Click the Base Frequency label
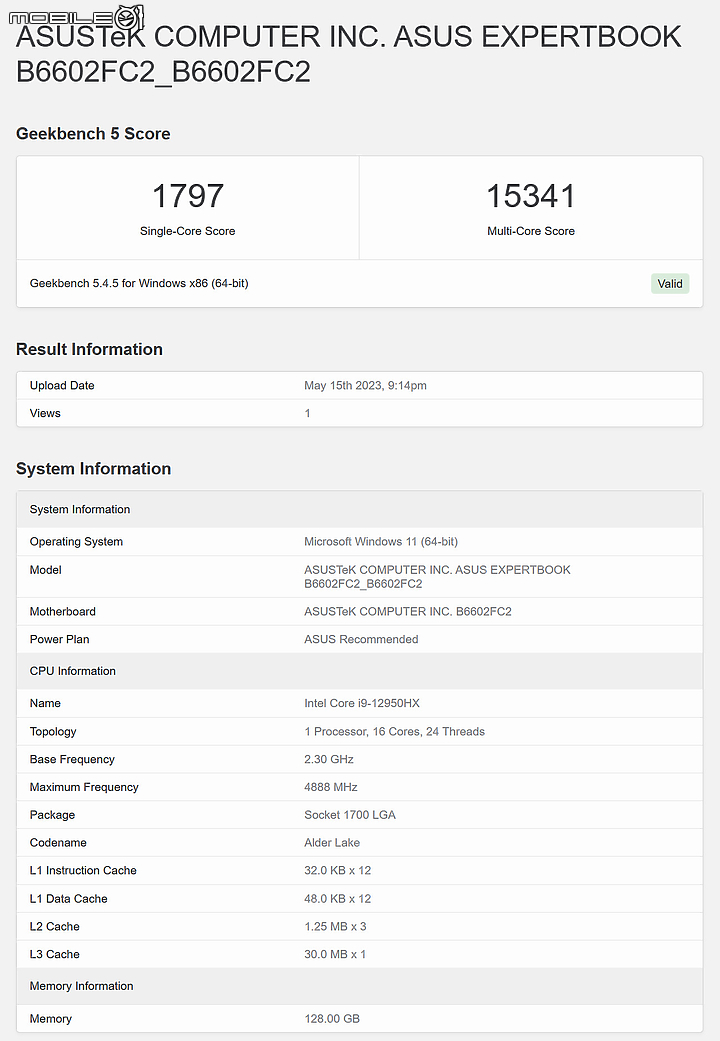The height and width of the screenshot is (1041, 720). 72,760
